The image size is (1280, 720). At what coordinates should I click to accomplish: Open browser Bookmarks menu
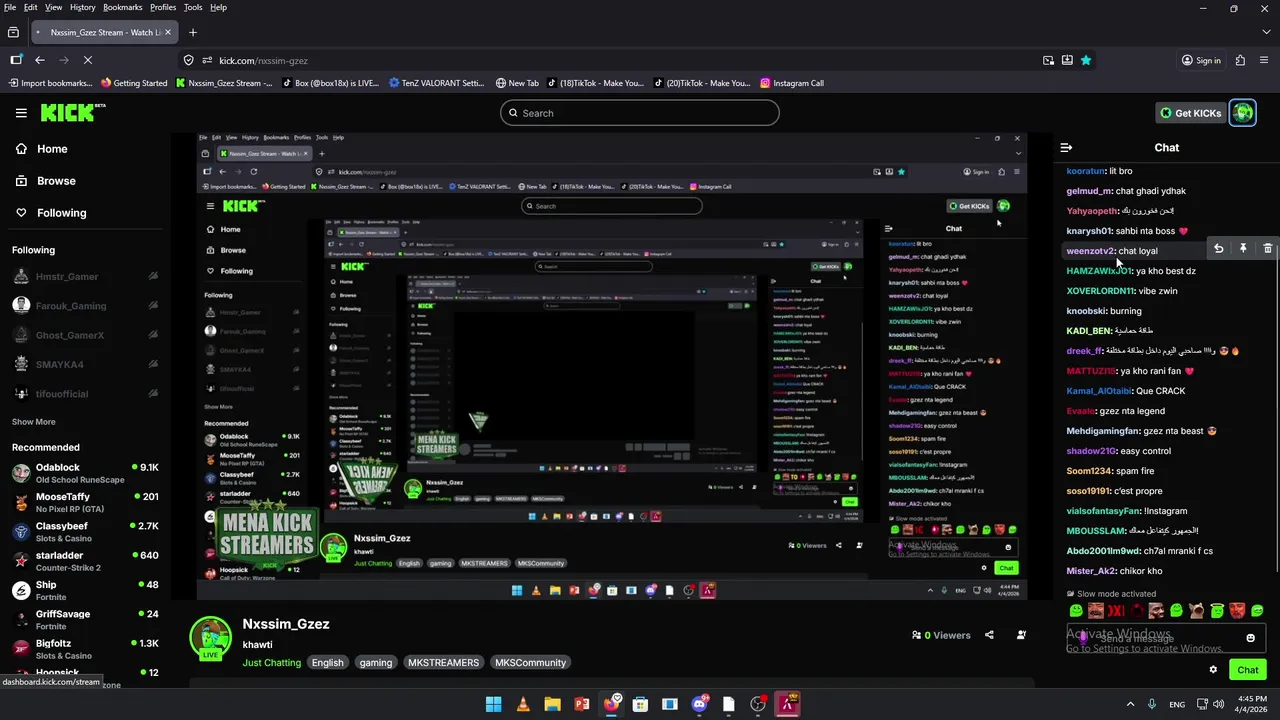point(123,7)
